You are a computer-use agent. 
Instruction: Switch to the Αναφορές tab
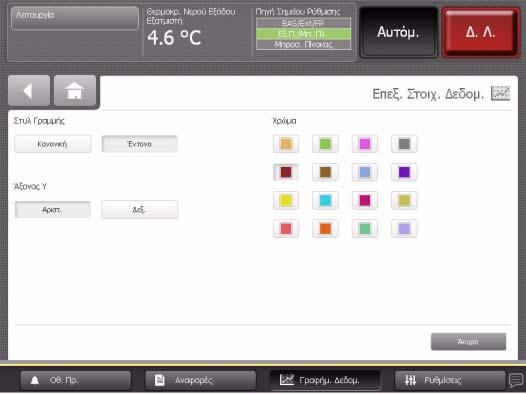[200, 380]
